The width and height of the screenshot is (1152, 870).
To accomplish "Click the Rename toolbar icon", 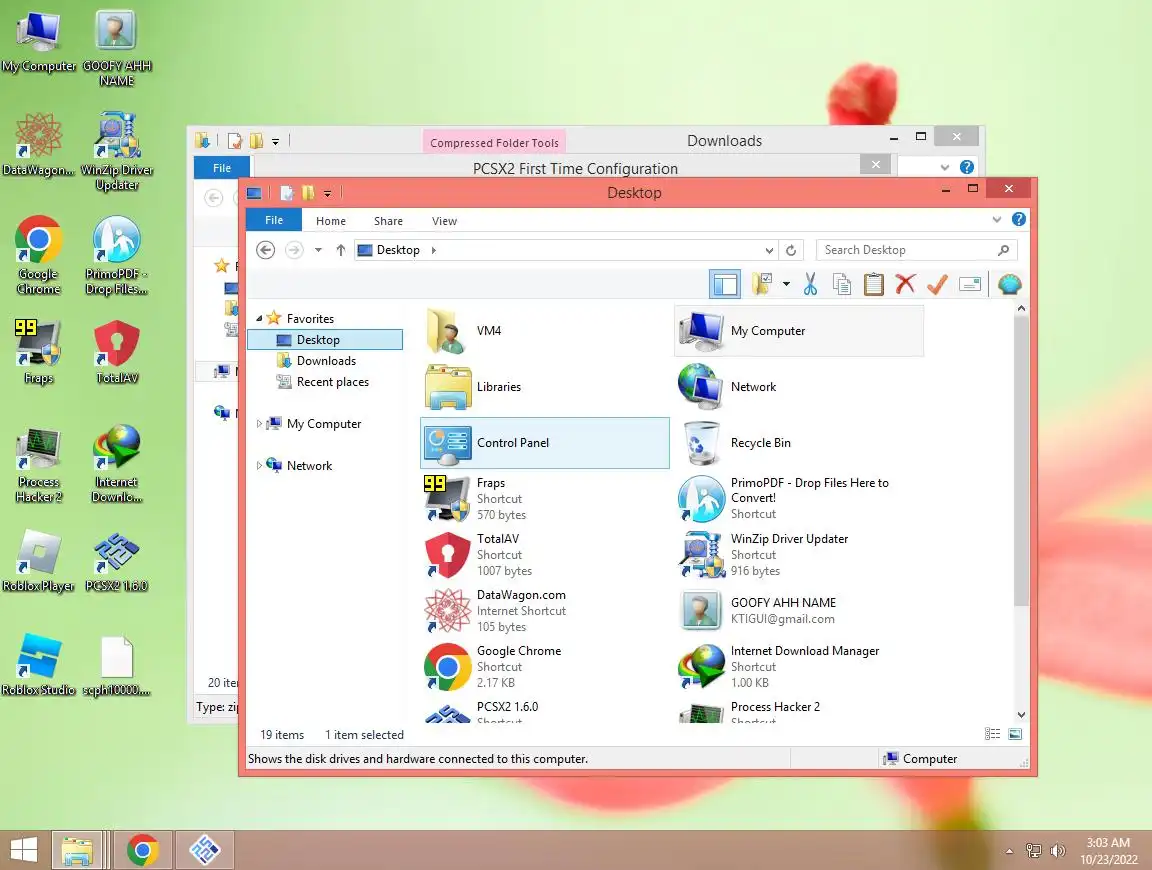I will point(970,284).
